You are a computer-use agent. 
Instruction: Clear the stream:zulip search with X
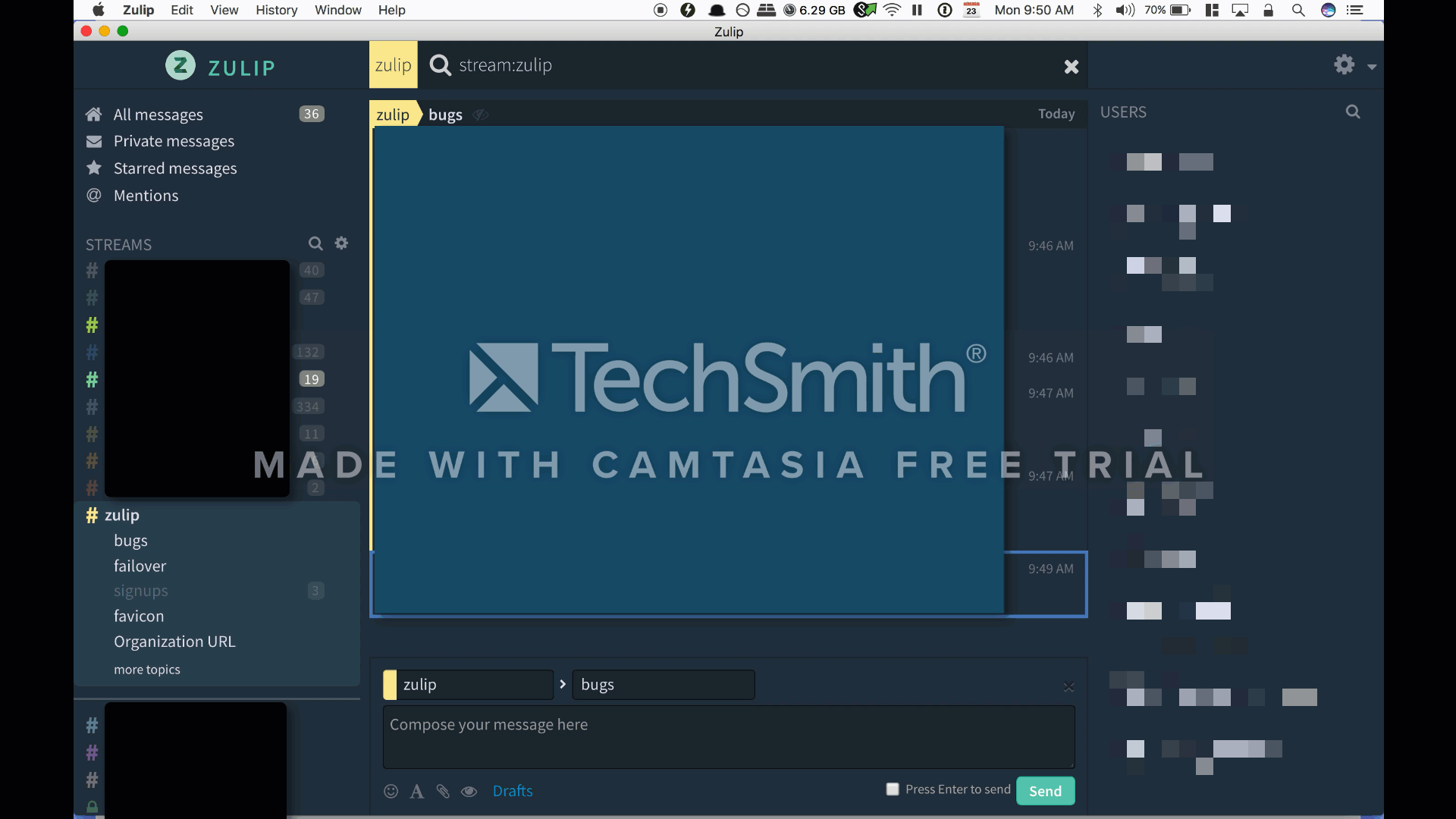[x=1071, y=67]
